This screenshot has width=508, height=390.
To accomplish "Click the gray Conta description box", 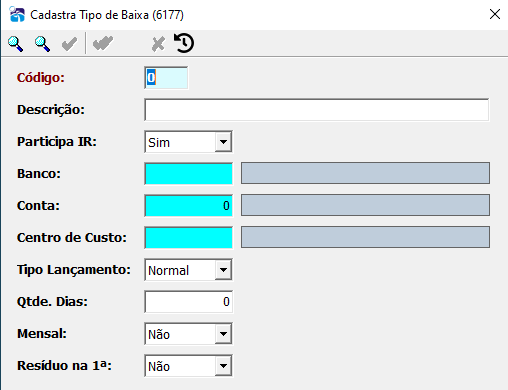I will tap(365, 205).
